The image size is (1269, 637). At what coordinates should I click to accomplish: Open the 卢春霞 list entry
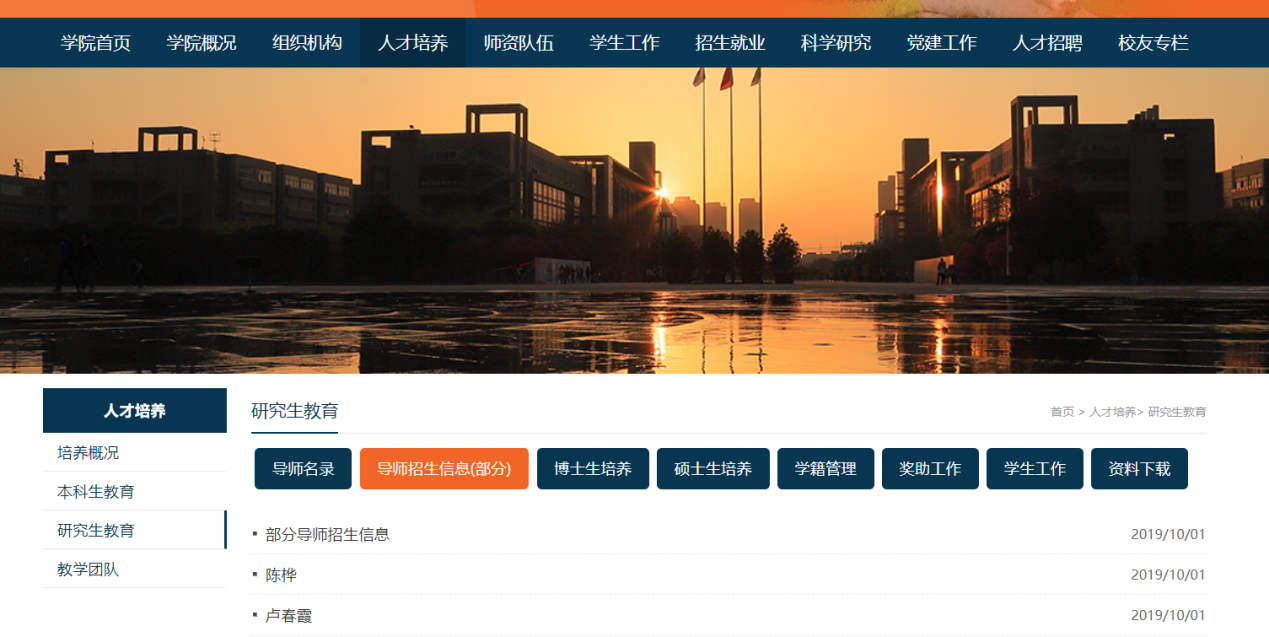click(x=288, y=616)
